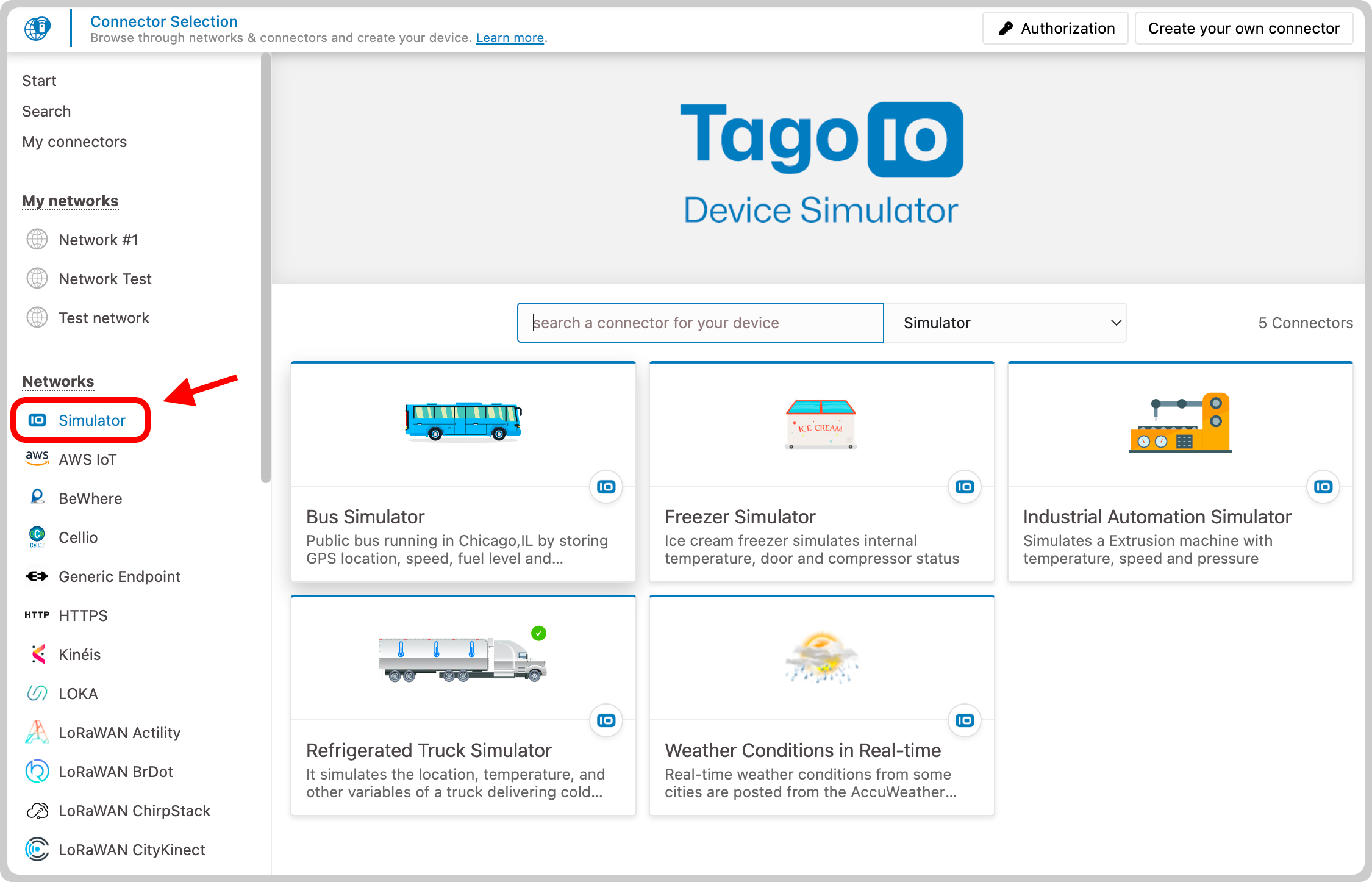The width and height of the screenshot is (1372, 882).
Task: Click green checkmark on Refrigerated Truck card
Action: click(538, 633)
